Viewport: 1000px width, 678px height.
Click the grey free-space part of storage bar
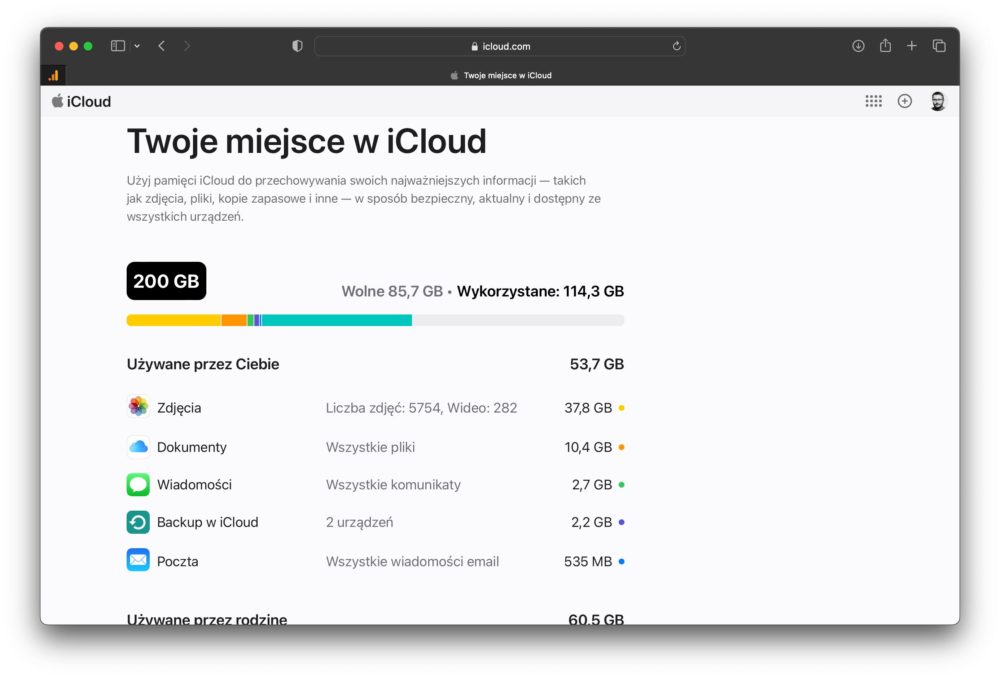click(518, 320)
